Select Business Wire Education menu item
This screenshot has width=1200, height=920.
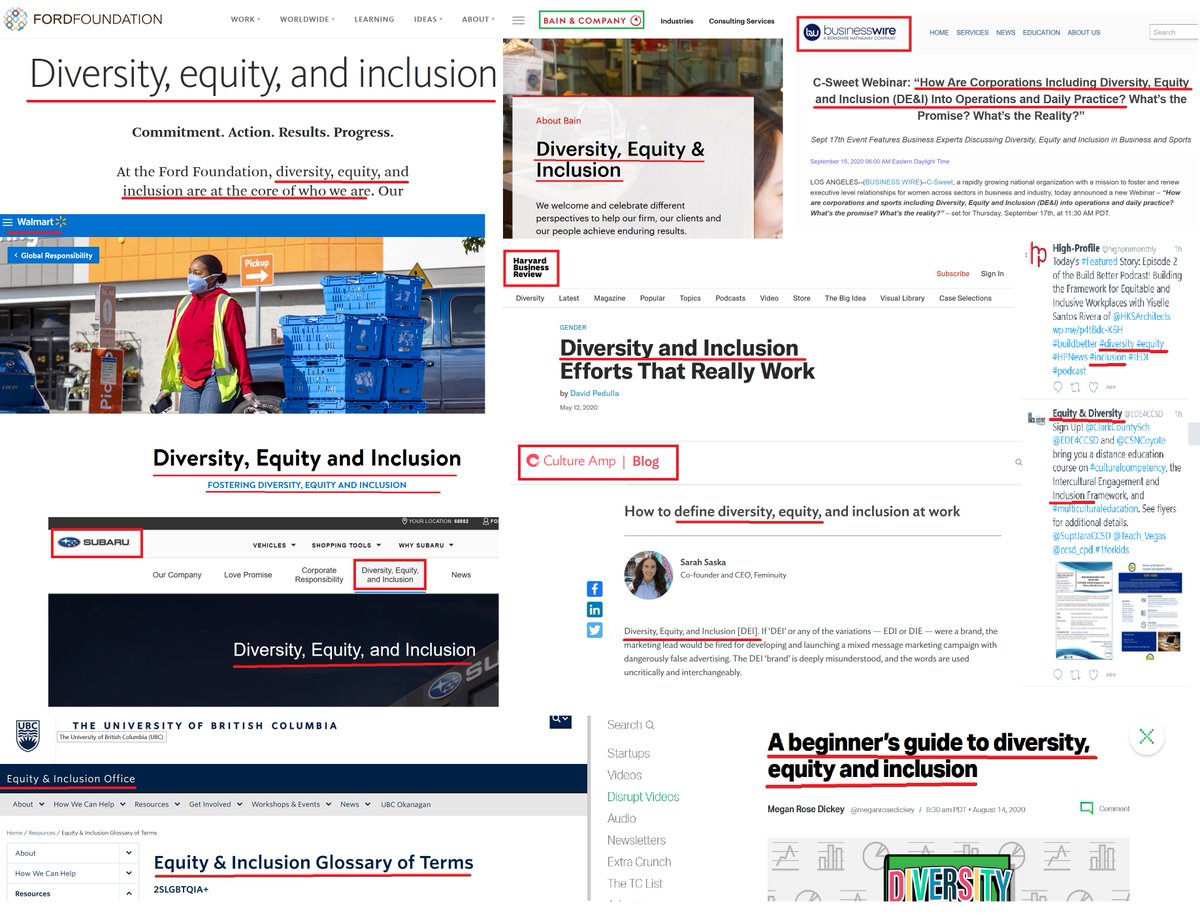point(1041,32)
